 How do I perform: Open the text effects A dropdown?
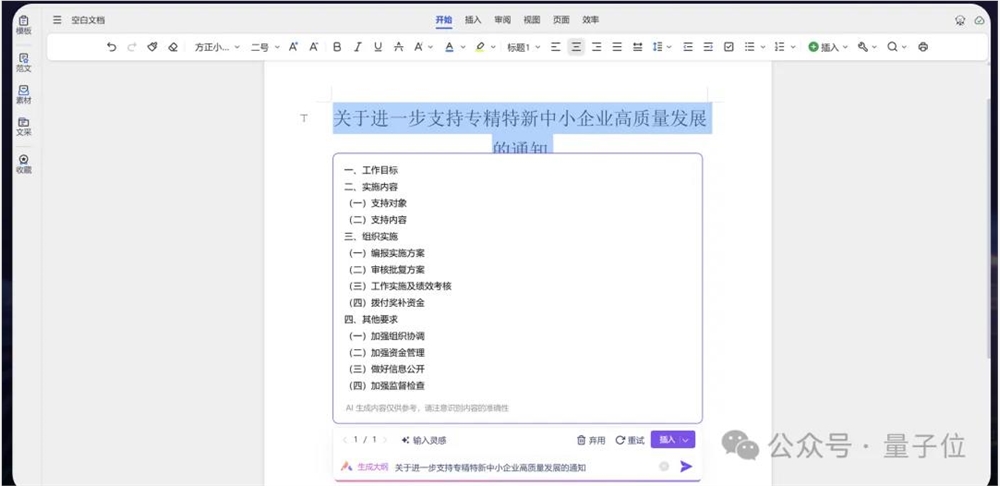point(423,47)
